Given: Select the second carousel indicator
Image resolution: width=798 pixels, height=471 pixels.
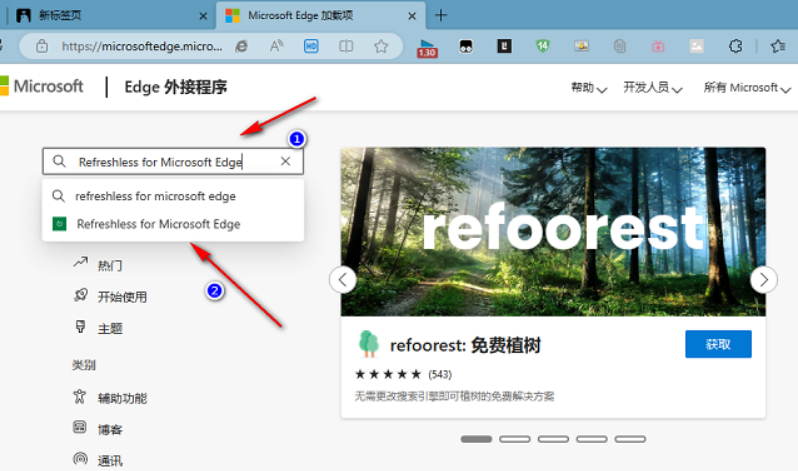Looking at the screenshot, I should pyautogui.click(x=515, y=439).
